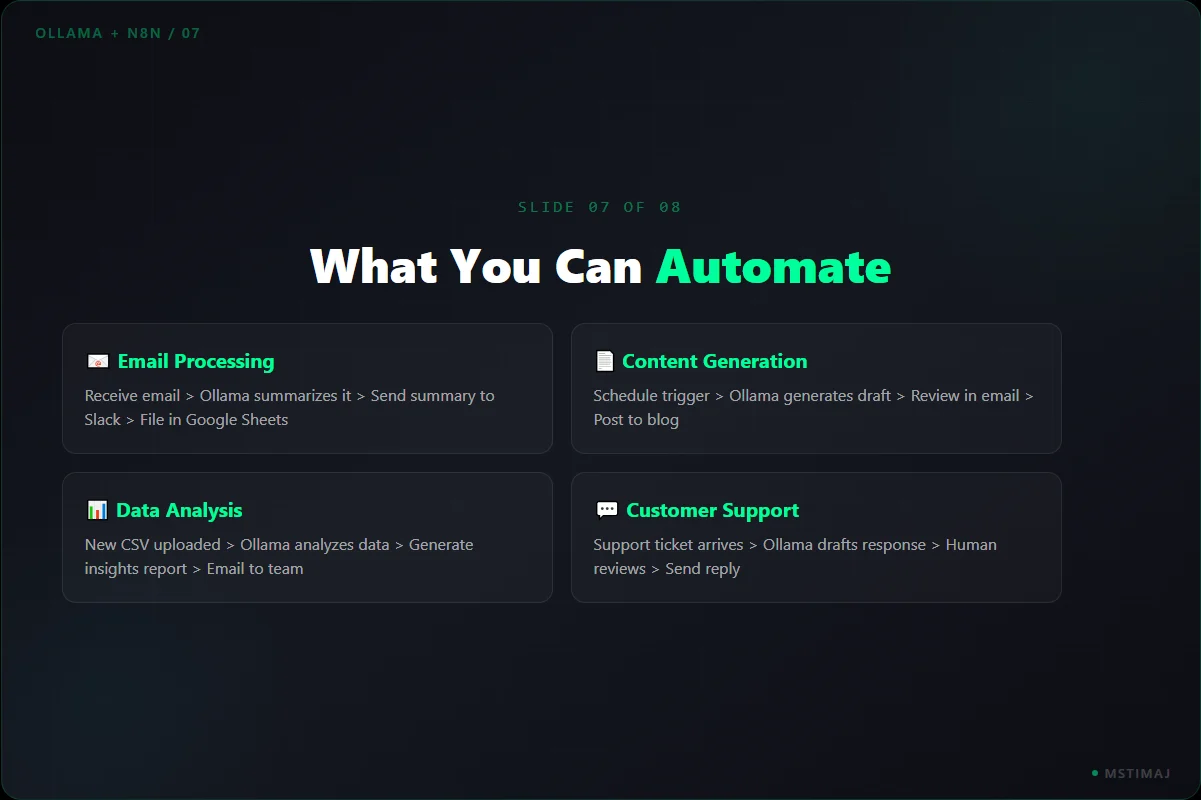Screen dimensions: 1201x800
Task: Select the Customer Support heading
Action: 713,510
